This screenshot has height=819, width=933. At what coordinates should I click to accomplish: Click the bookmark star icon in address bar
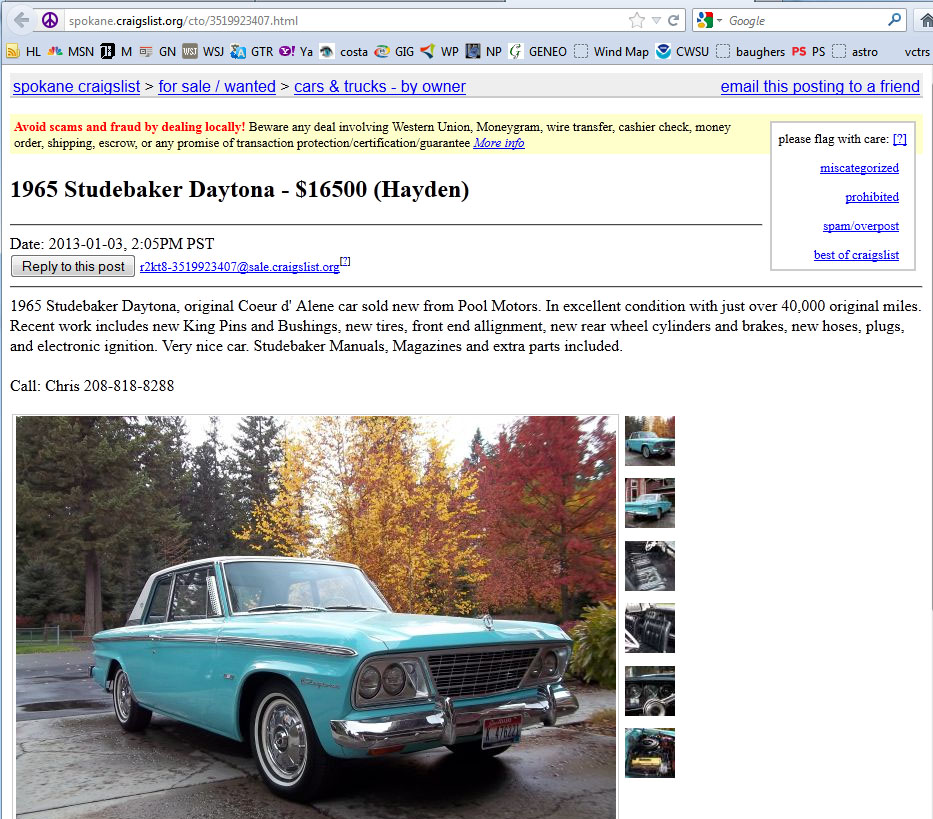click(637, 20)
